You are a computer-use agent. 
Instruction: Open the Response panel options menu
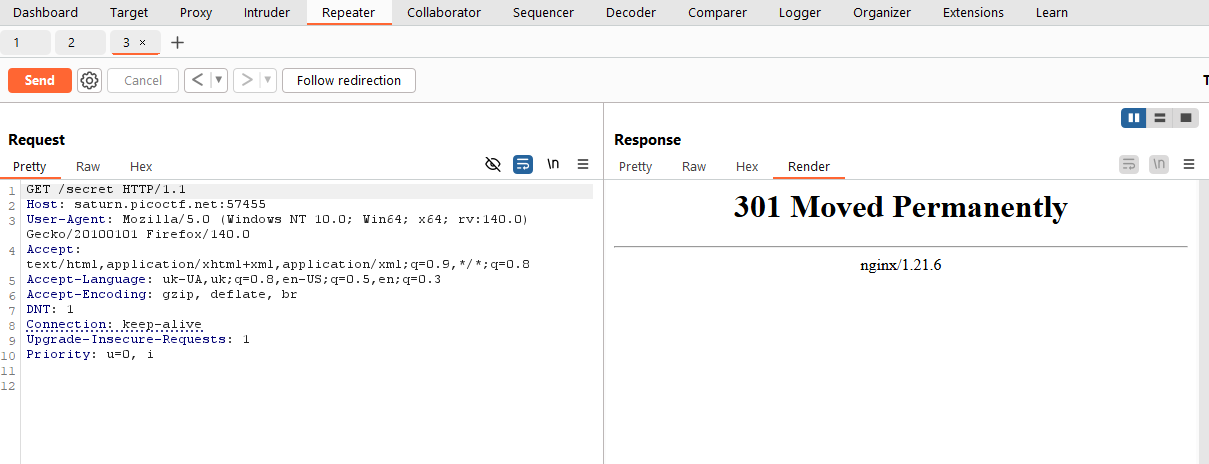pyautogui.click(x=1189, y=165)
